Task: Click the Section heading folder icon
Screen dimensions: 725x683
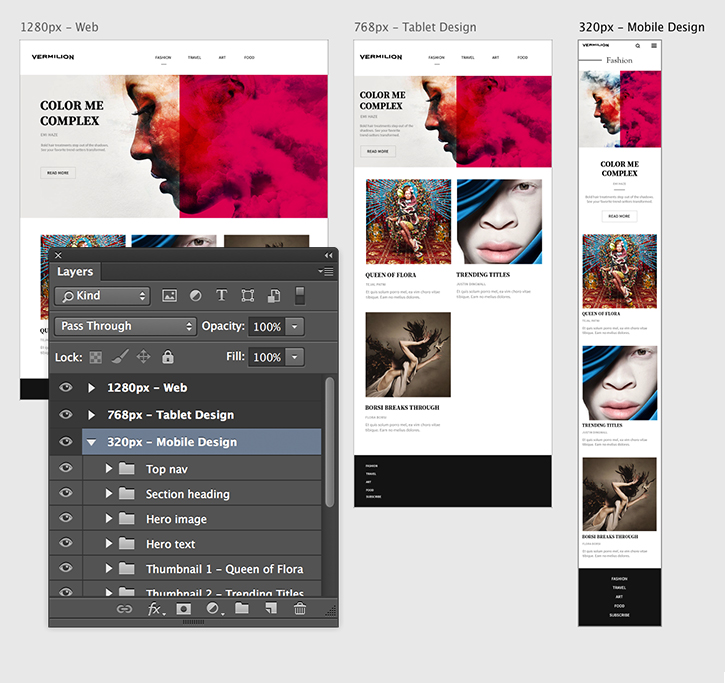Action: pos(127,494)
